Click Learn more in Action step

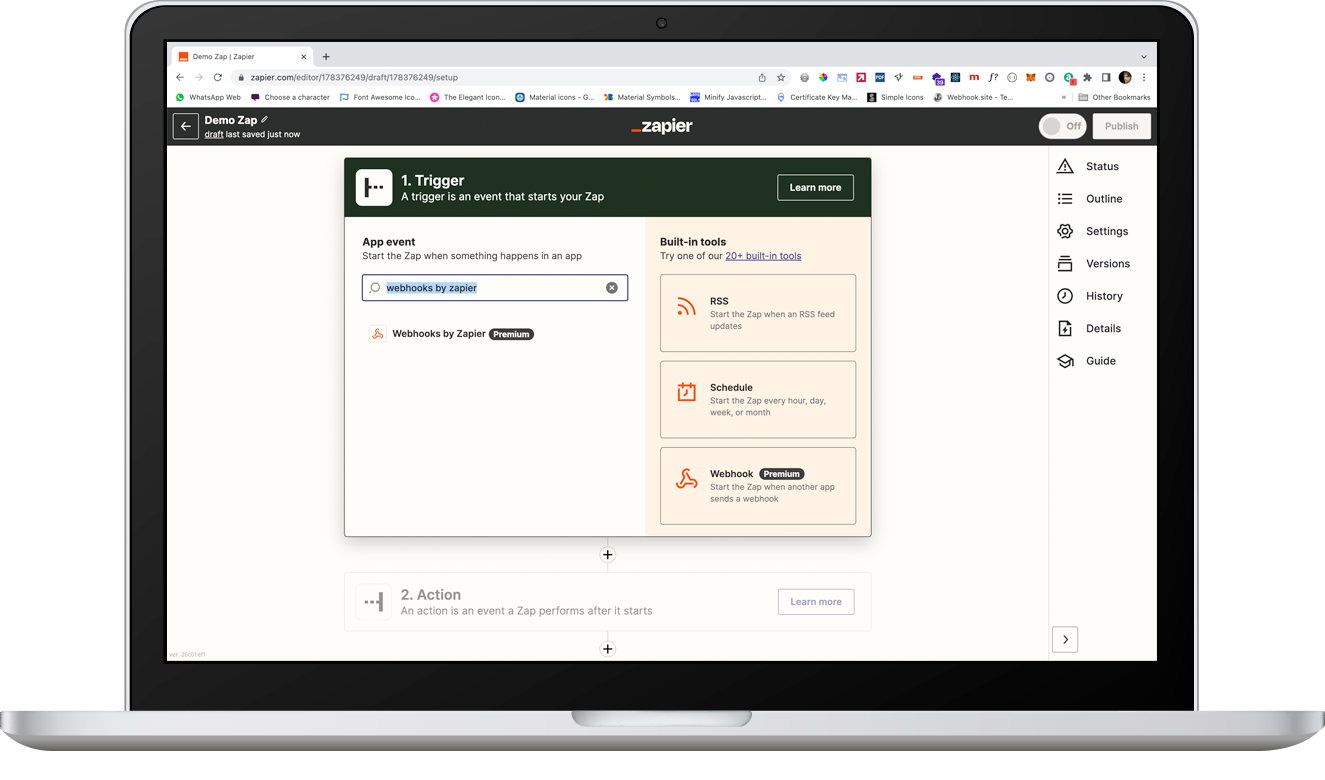816,602
